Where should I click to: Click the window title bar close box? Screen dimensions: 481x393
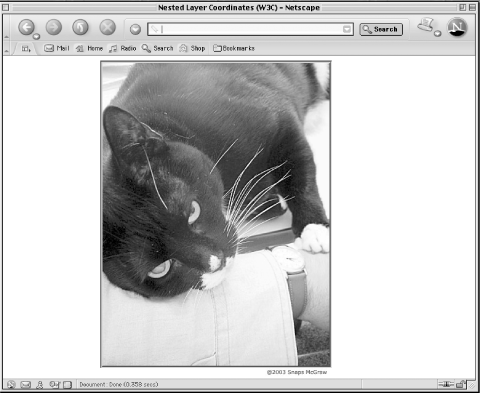coord(6,7)
